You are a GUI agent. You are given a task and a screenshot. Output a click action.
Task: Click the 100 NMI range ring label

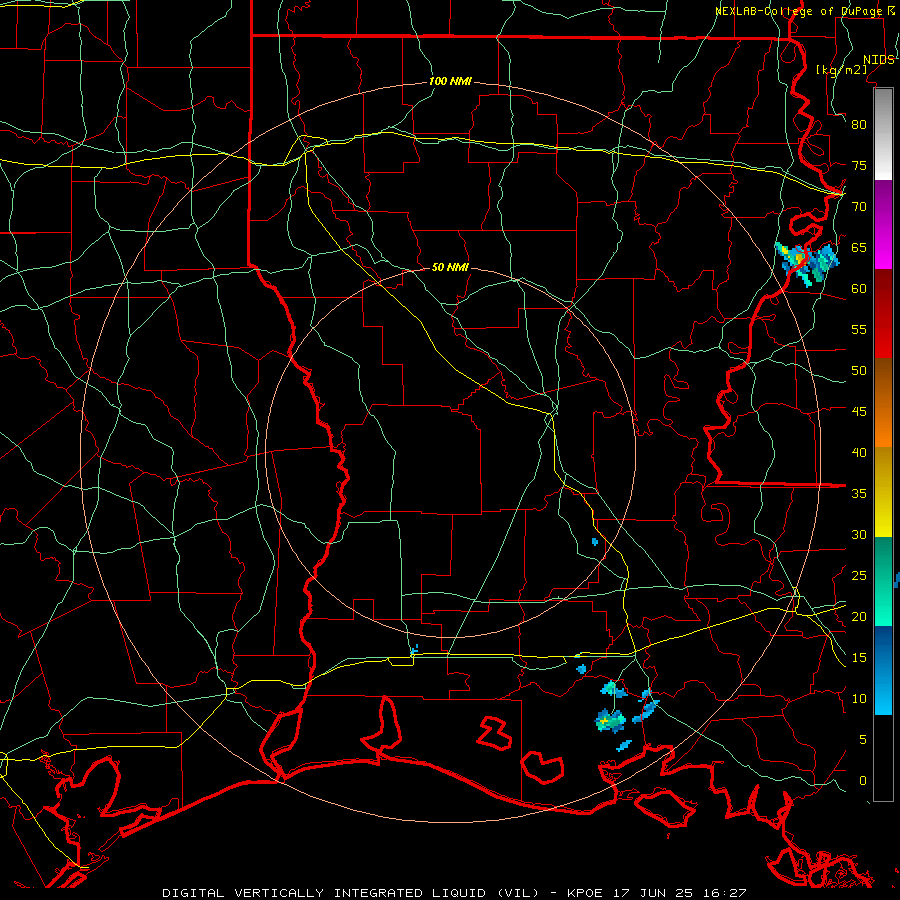click(x=450, y=82)
